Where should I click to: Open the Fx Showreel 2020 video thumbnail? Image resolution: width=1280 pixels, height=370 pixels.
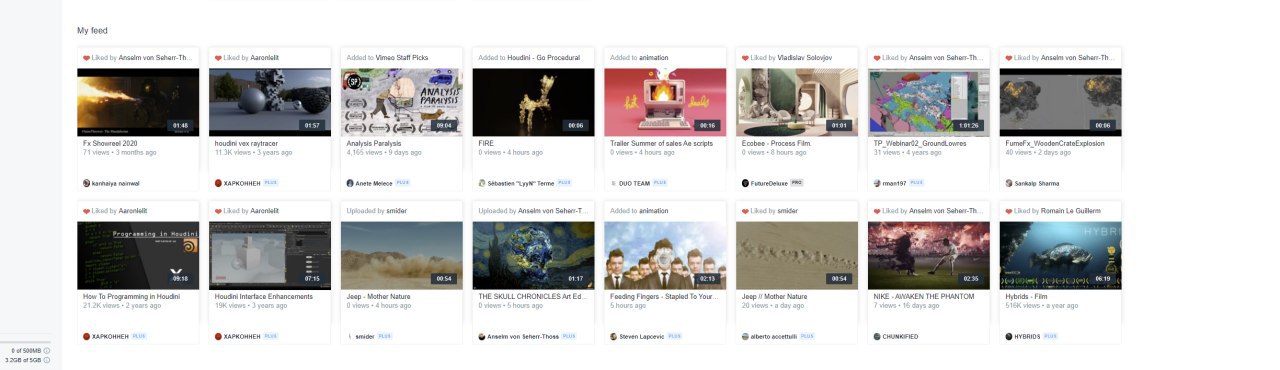tap(139, 102)
